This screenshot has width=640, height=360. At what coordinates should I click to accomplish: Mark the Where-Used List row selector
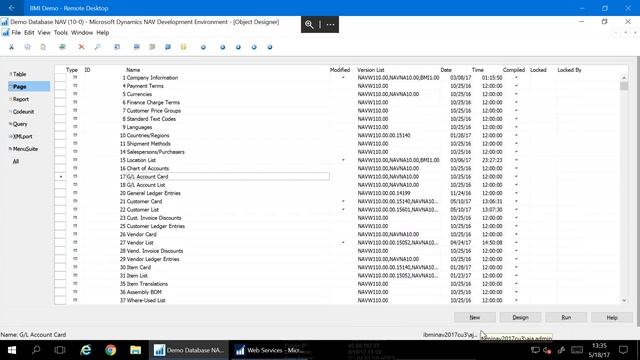pyautogui.click(x=60, y=300)
